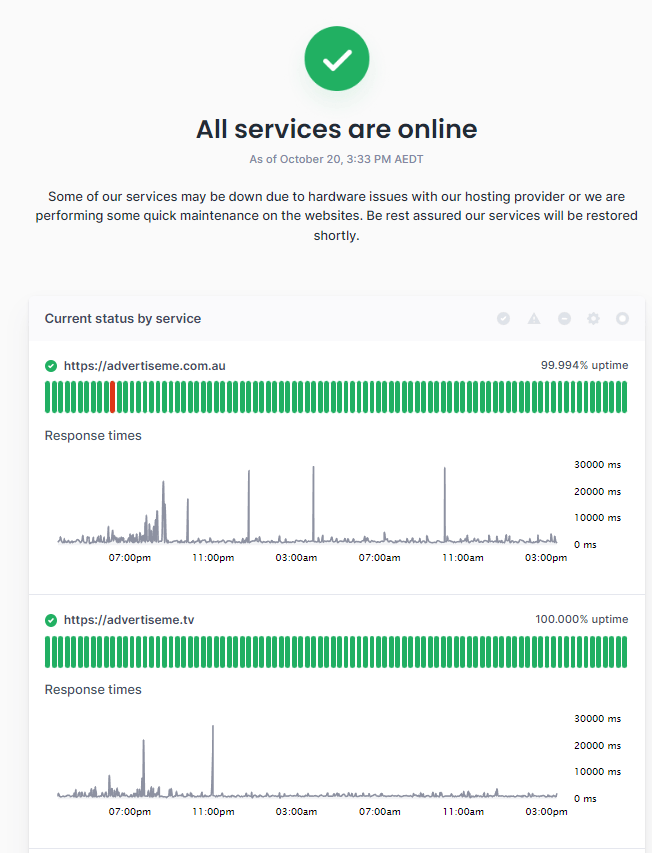The image size is (652, 853).
Task: Click the 30000 ms axis label
Action: pos(596,464)
